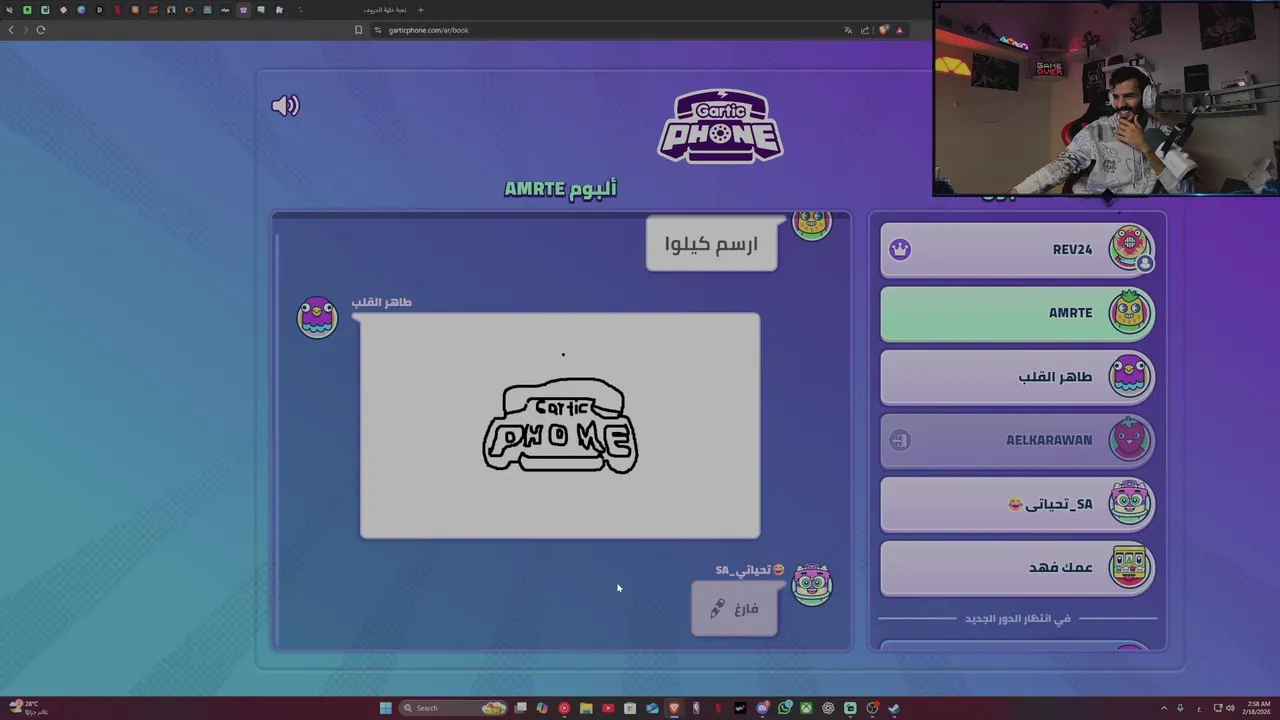Click the Gartic Phone logo
Viewport: 1280px width, 720px height.
pos(720,126)
